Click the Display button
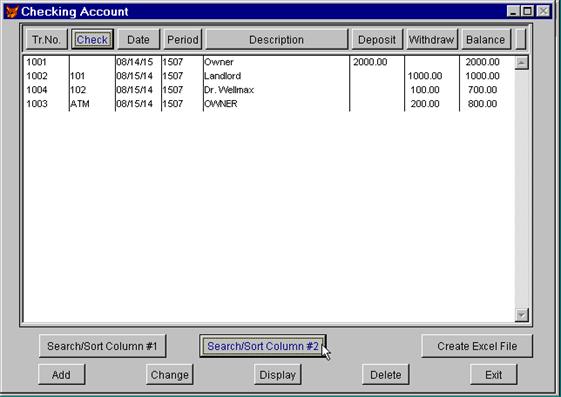 click(278, 374)
